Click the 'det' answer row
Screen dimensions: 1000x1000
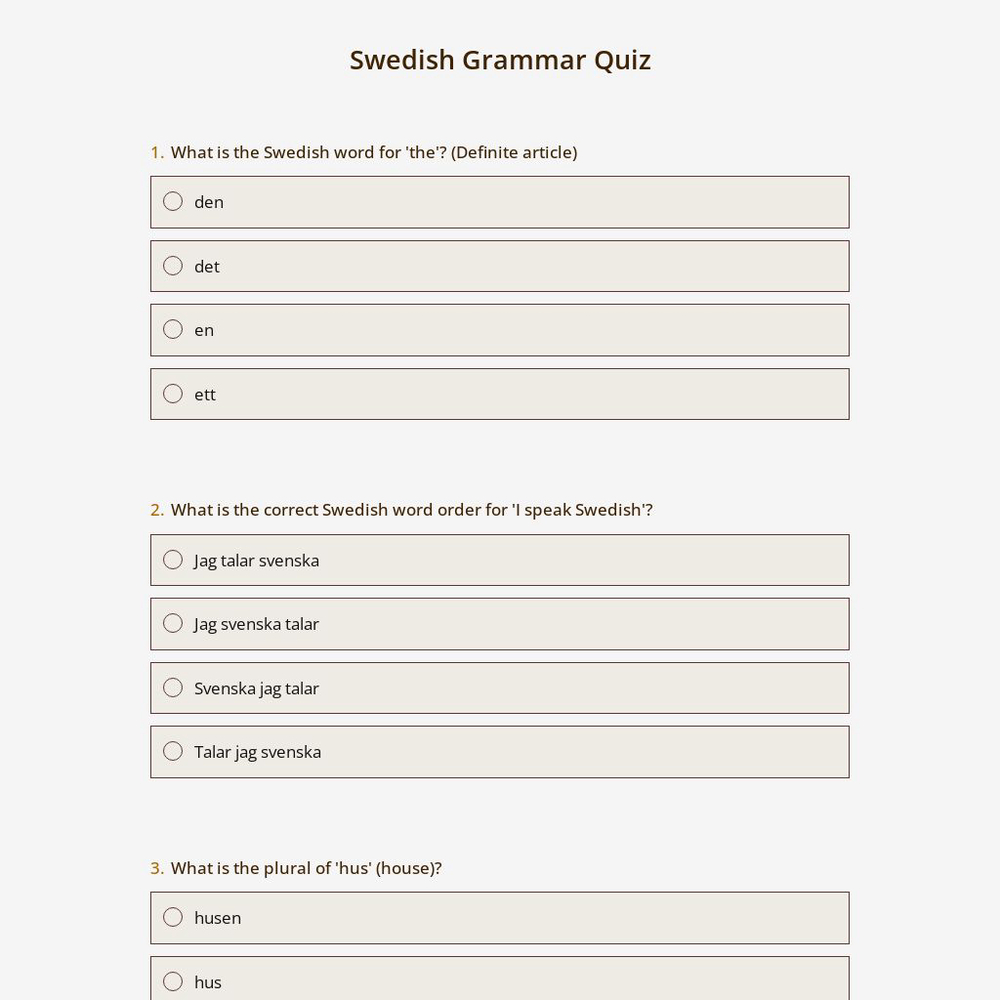[x=500, y=265]
